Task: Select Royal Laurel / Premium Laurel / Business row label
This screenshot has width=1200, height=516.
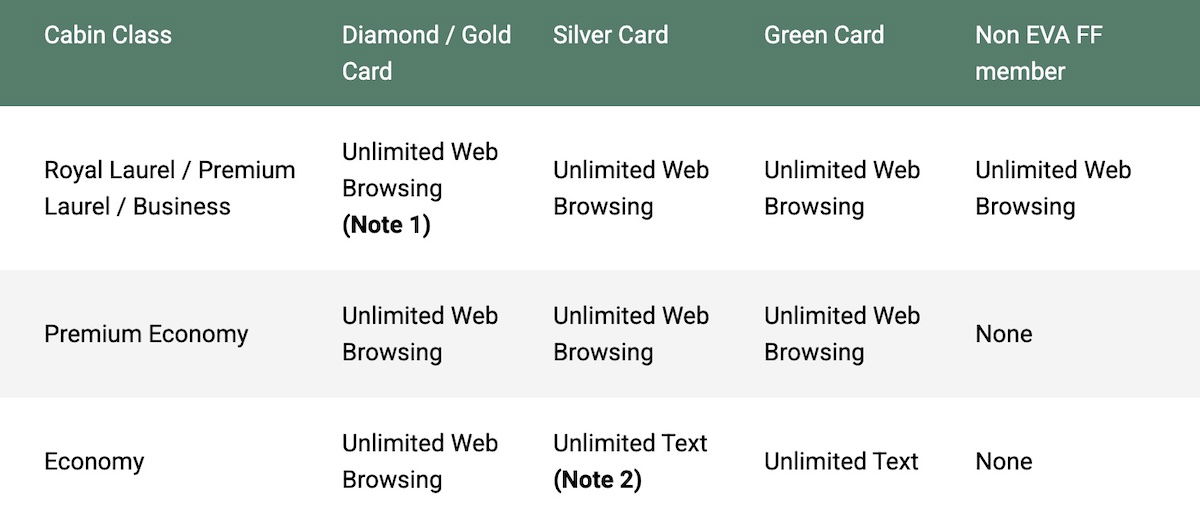Action: (x=170, y=188)
